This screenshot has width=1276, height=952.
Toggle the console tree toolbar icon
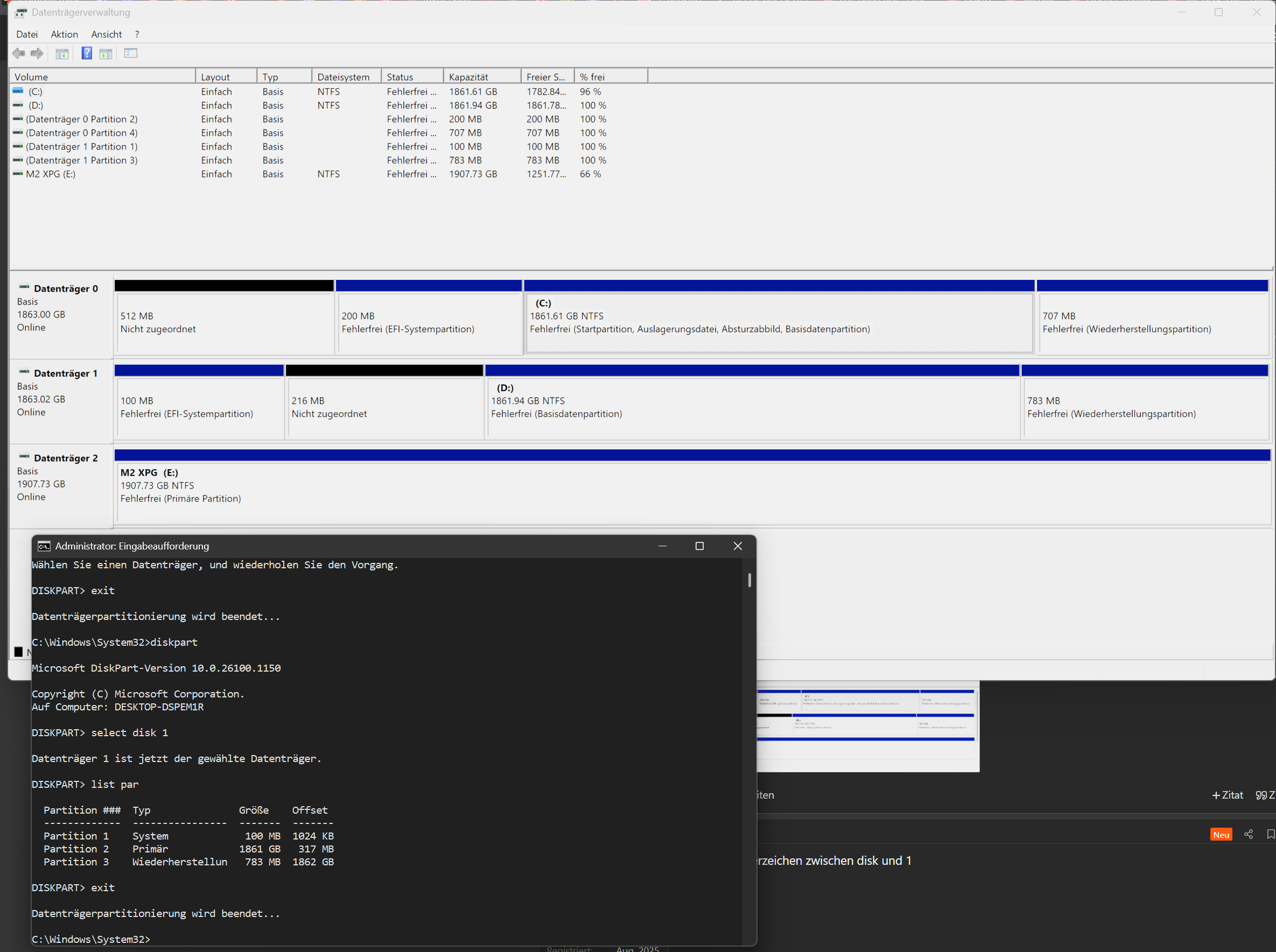pos(62,54)
